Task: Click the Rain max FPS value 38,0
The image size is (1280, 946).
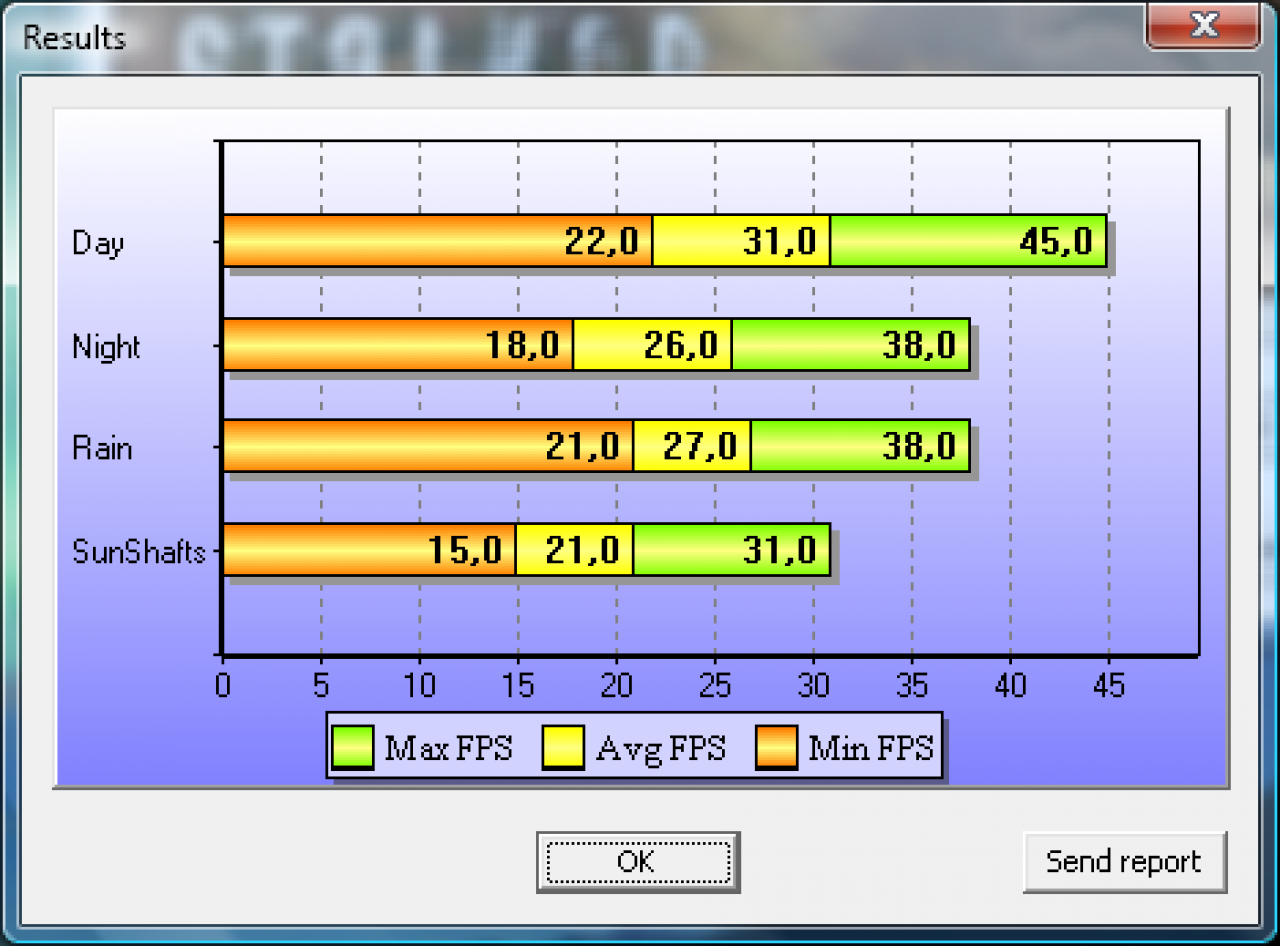Action: pos(919,446)
